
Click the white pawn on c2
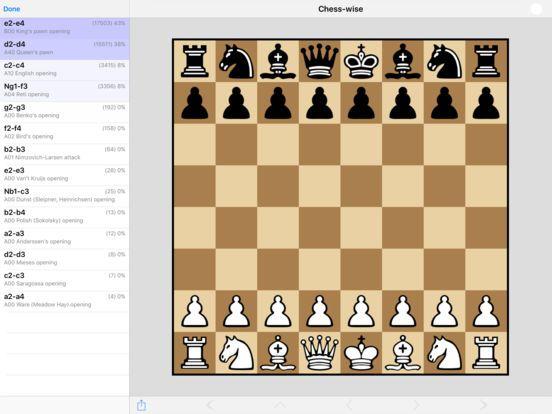click(278, 311)
